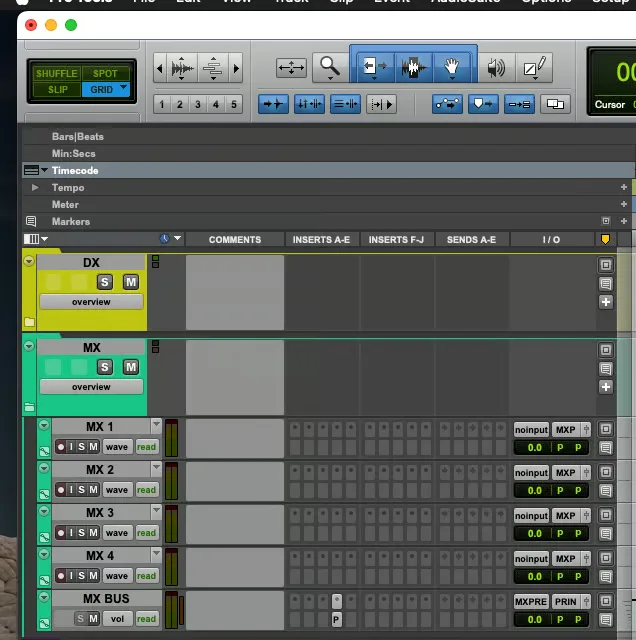The width and height of the screenshot is (636, 640).
Task: Solo the DX folder track
Action: pyautogui.click(x=105, y=282)
